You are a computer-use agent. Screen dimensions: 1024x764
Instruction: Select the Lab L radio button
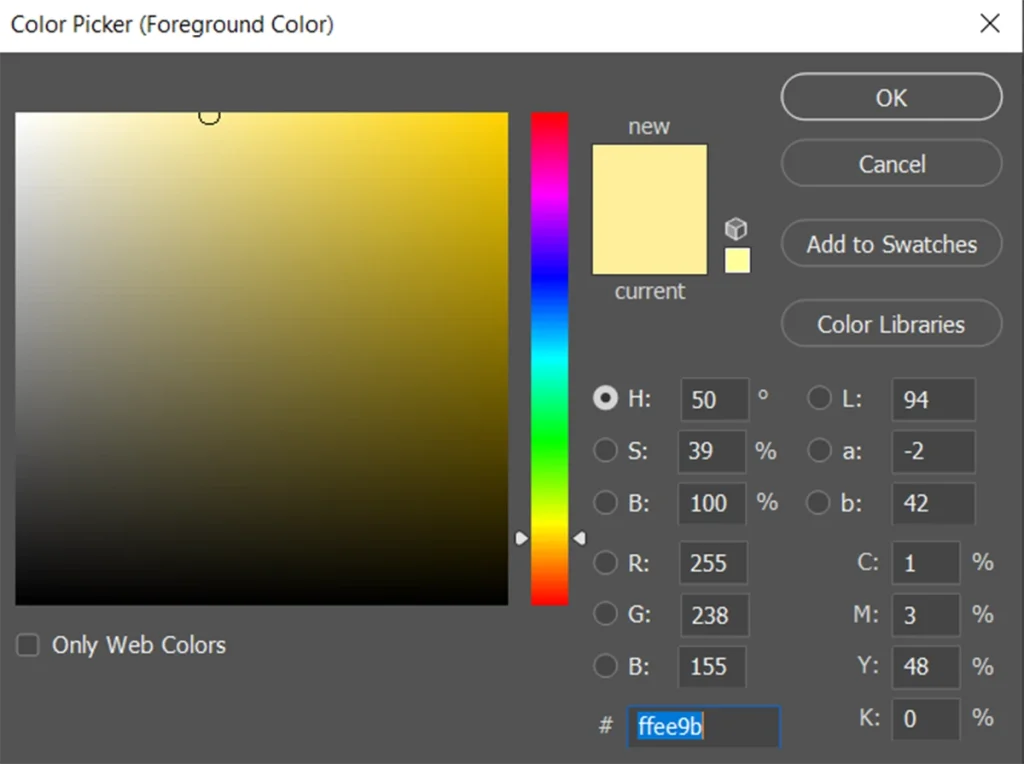click(x=819, y=399)
